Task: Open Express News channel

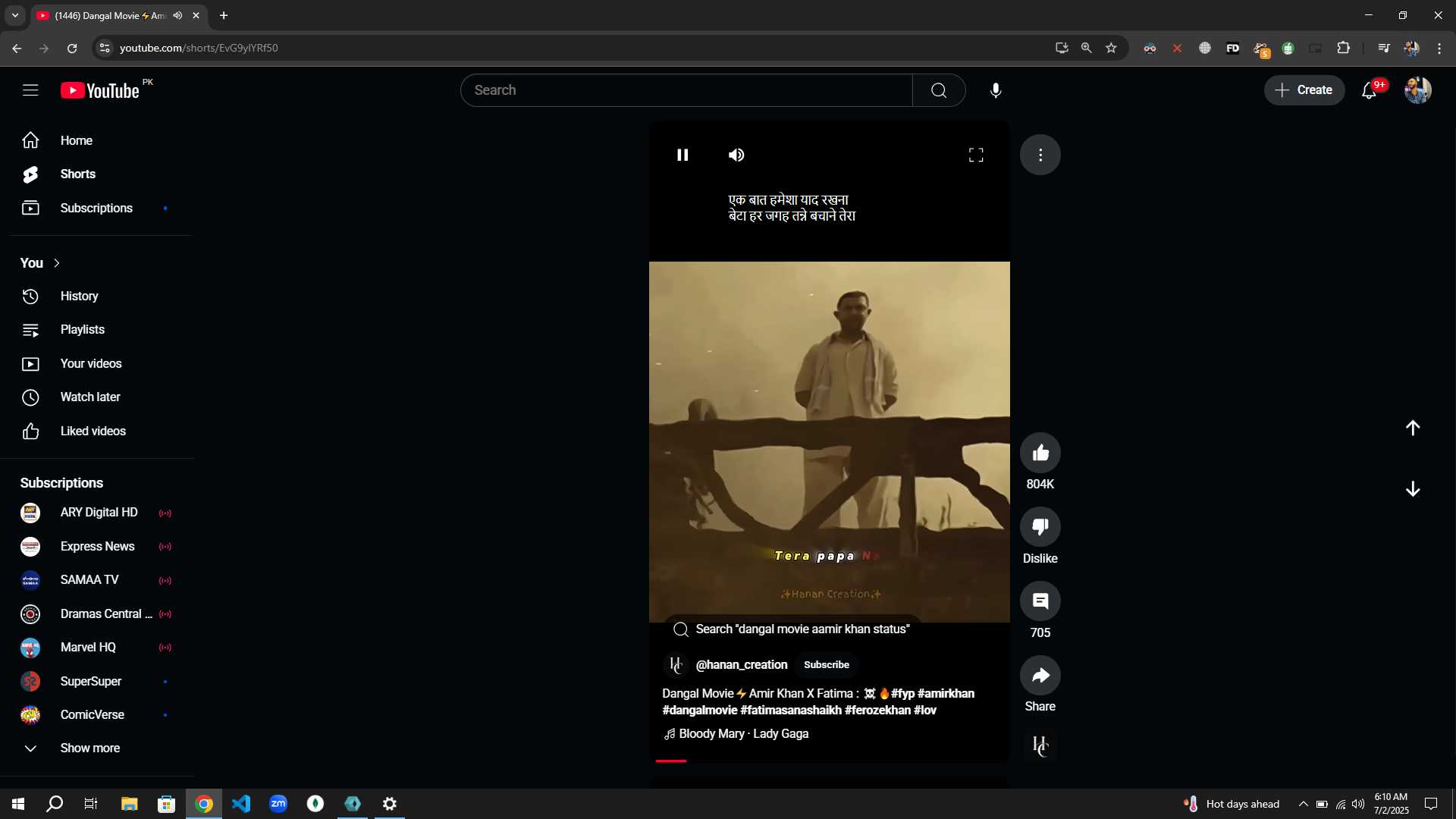Action: [x=97, y=547]
